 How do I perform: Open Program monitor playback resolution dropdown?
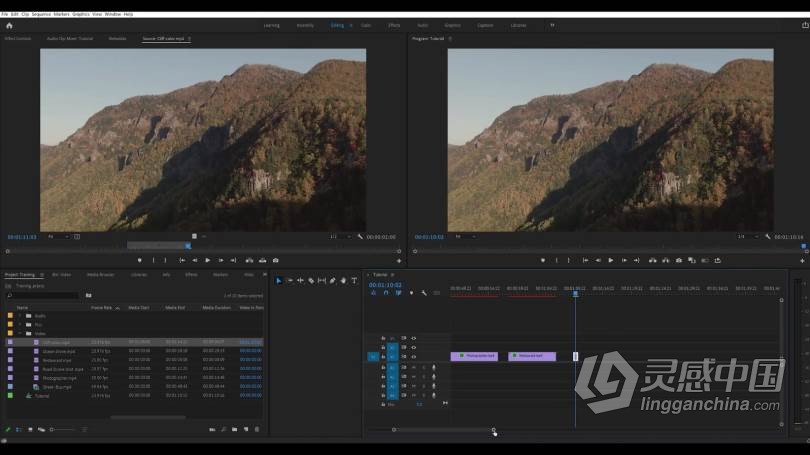[748, 237]
